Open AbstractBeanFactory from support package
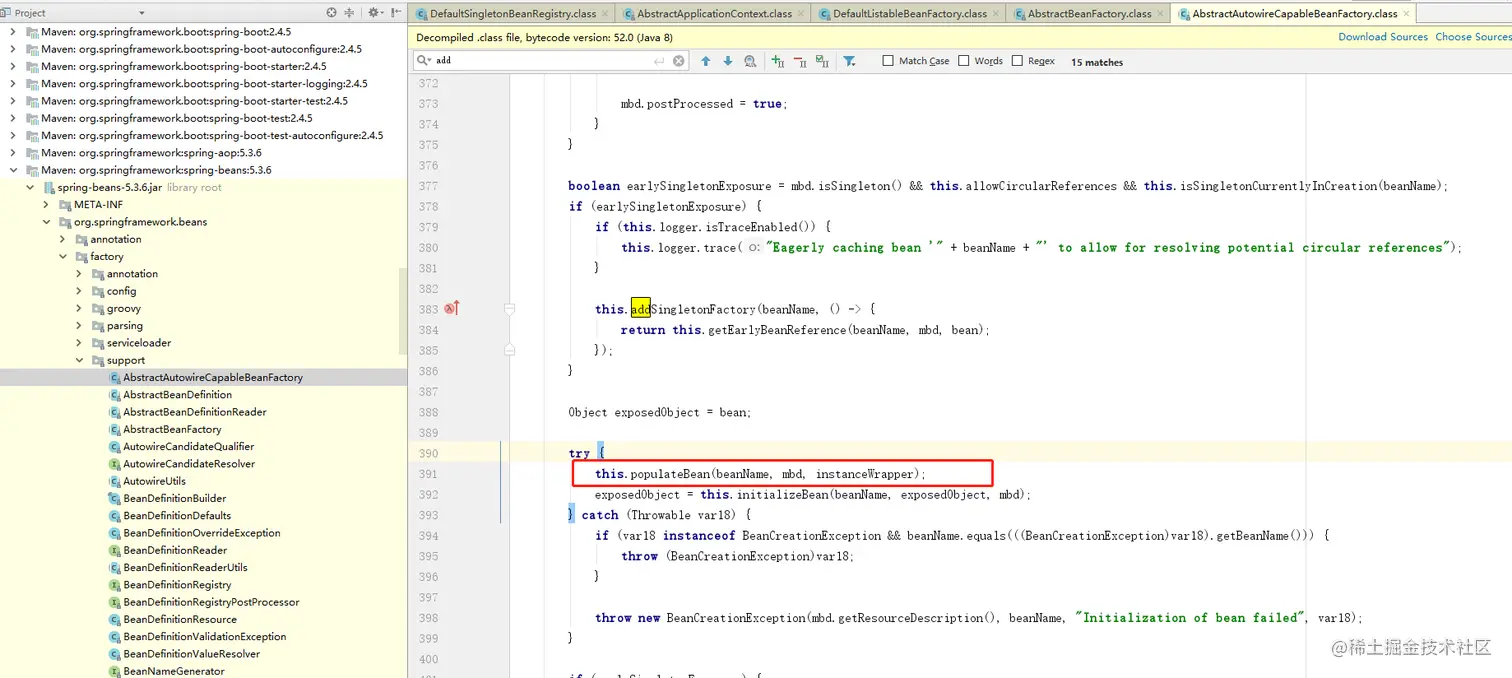 point(172,429)
